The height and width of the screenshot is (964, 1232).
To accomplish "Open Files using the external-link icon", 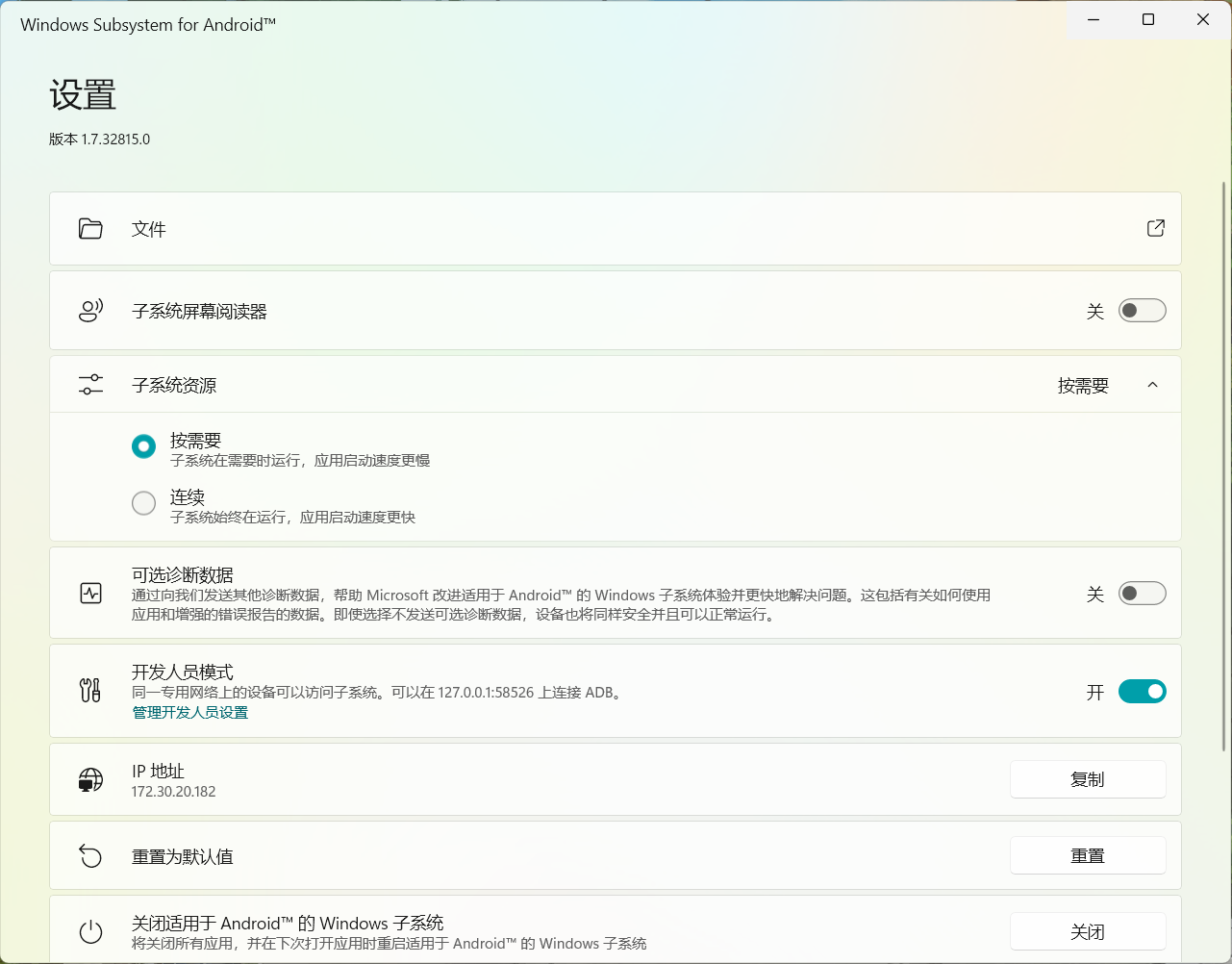I will point(1155,228).
